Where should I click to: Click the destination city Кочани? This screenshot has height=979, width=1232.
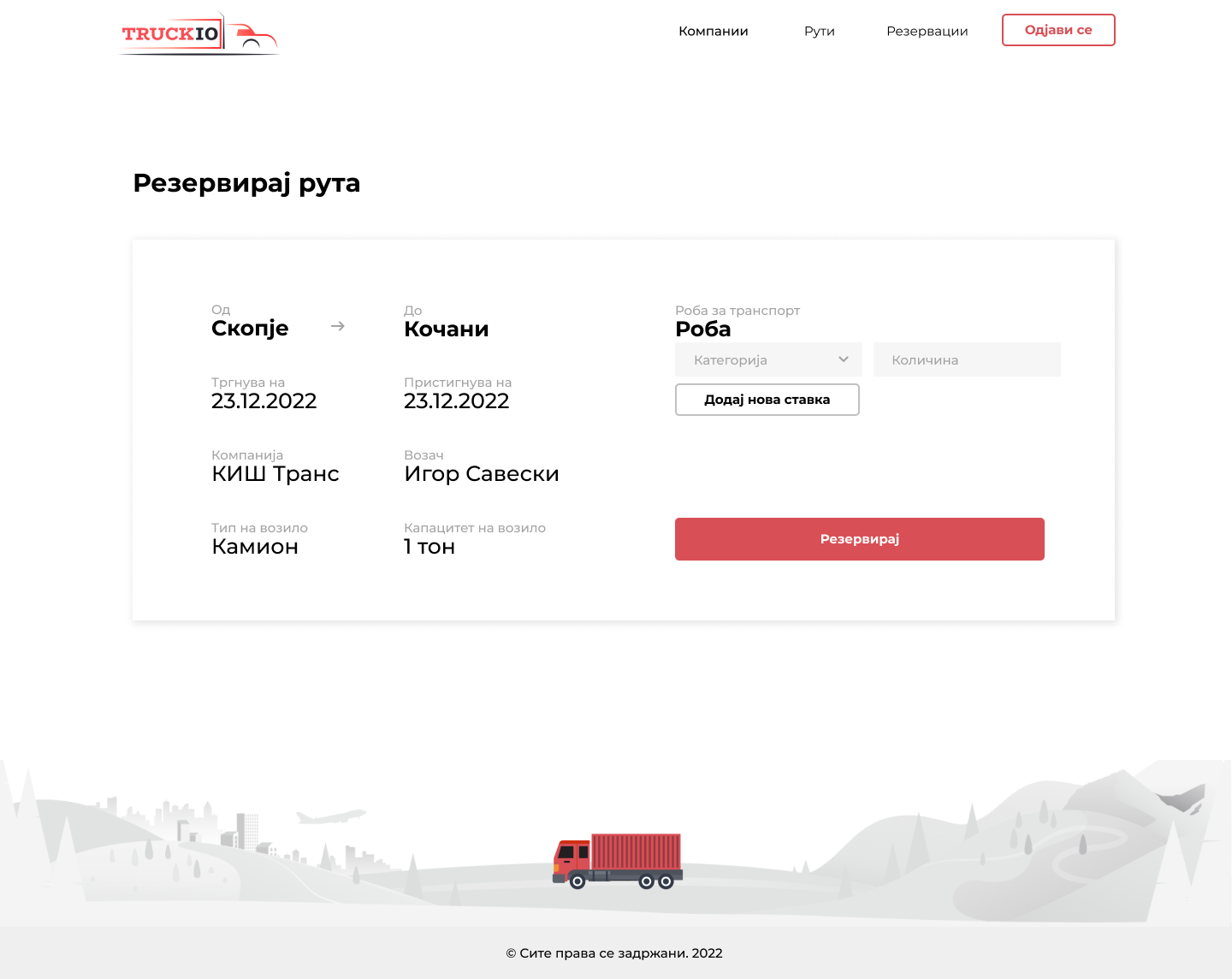(446, 329)
